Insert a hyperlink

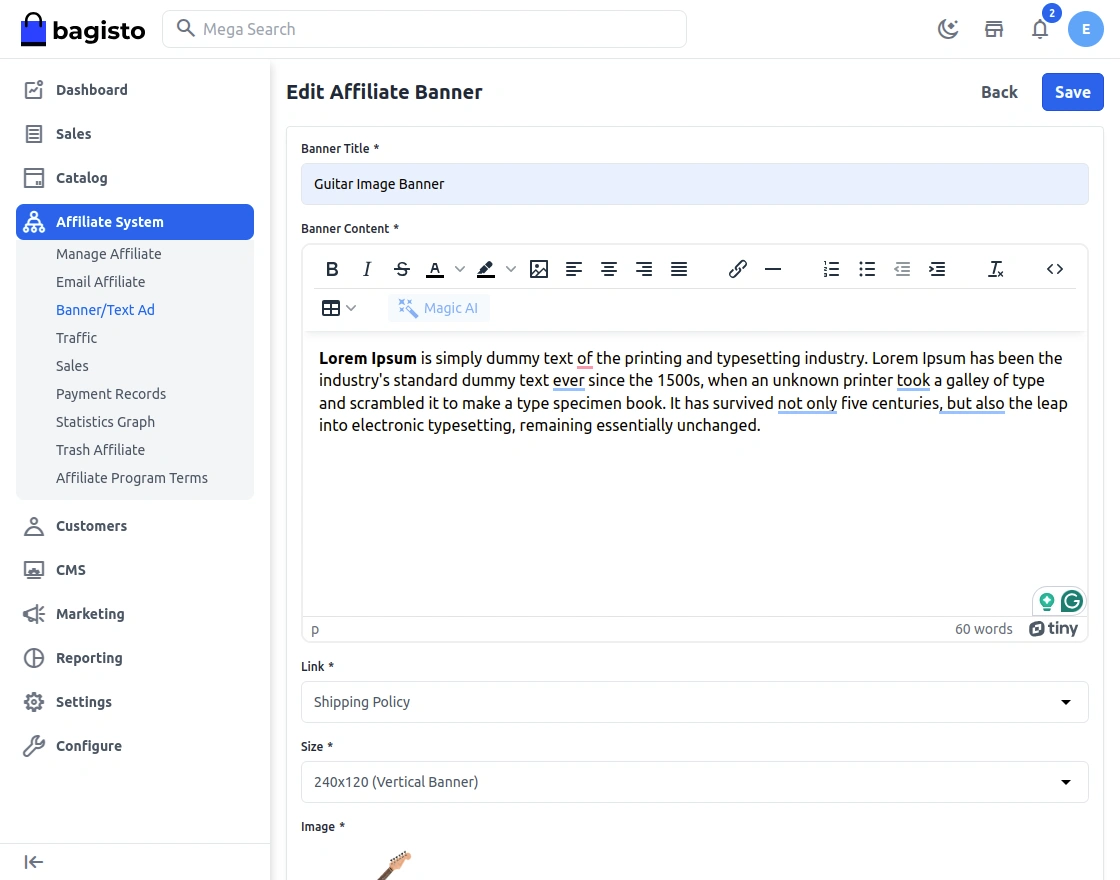pos(738,269)
